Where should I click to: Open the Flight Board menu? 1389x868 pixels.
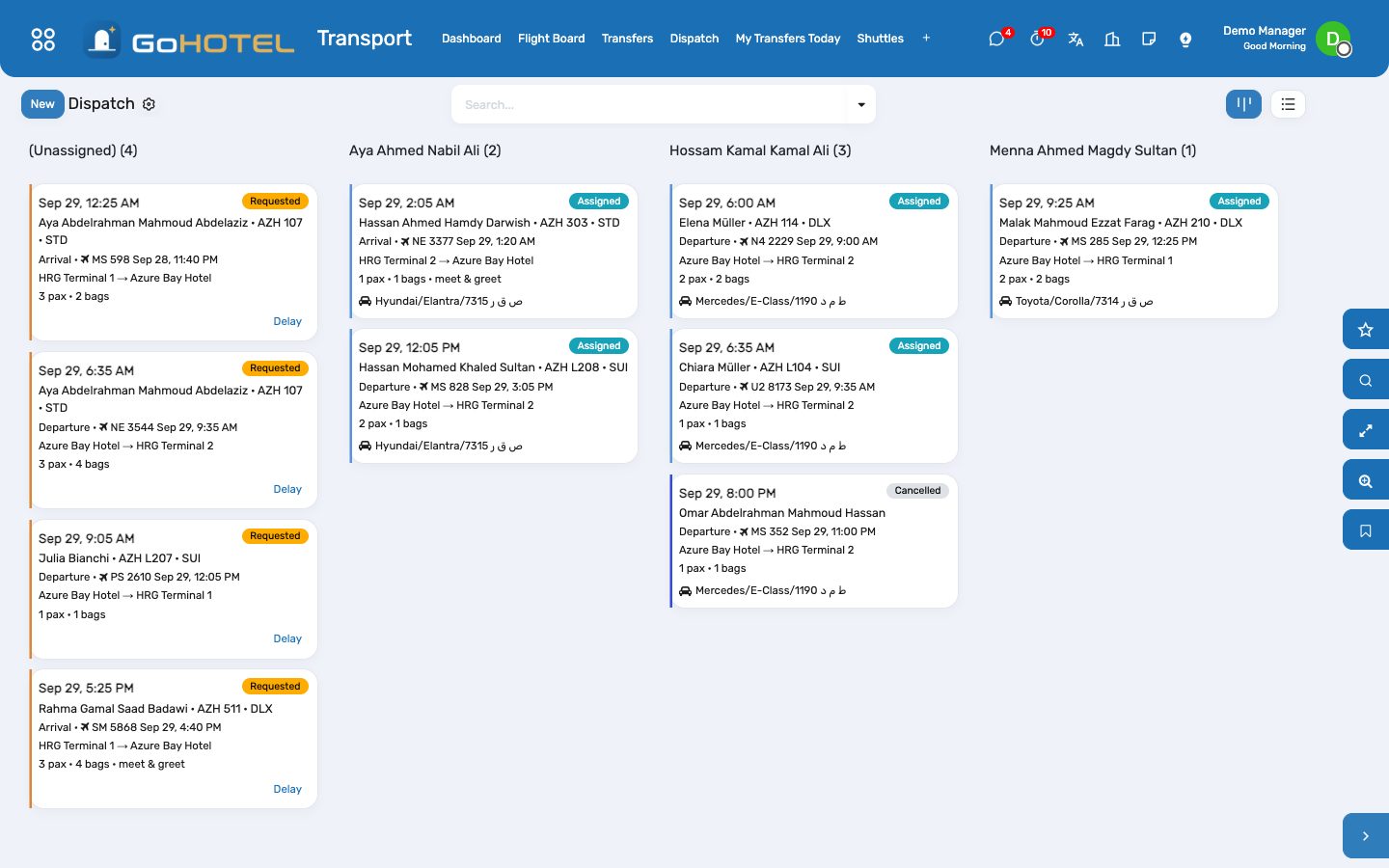552,39
